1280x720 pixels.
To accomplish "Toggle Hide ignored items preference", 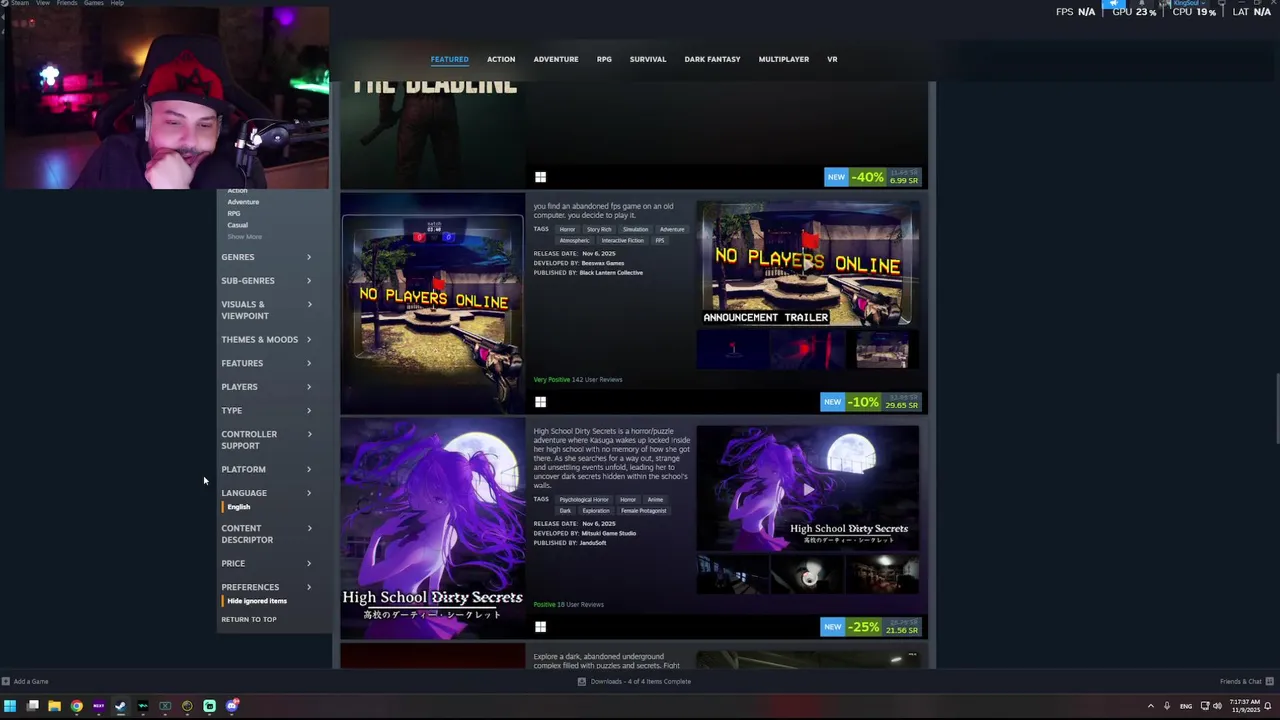I will [x=256, y=601].
